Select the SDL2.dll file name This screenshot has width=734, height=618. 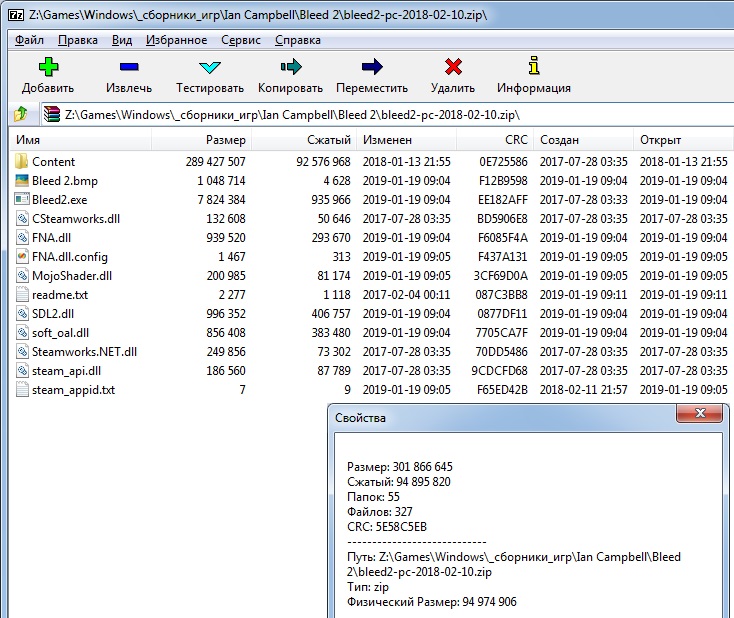pos(53,314)
